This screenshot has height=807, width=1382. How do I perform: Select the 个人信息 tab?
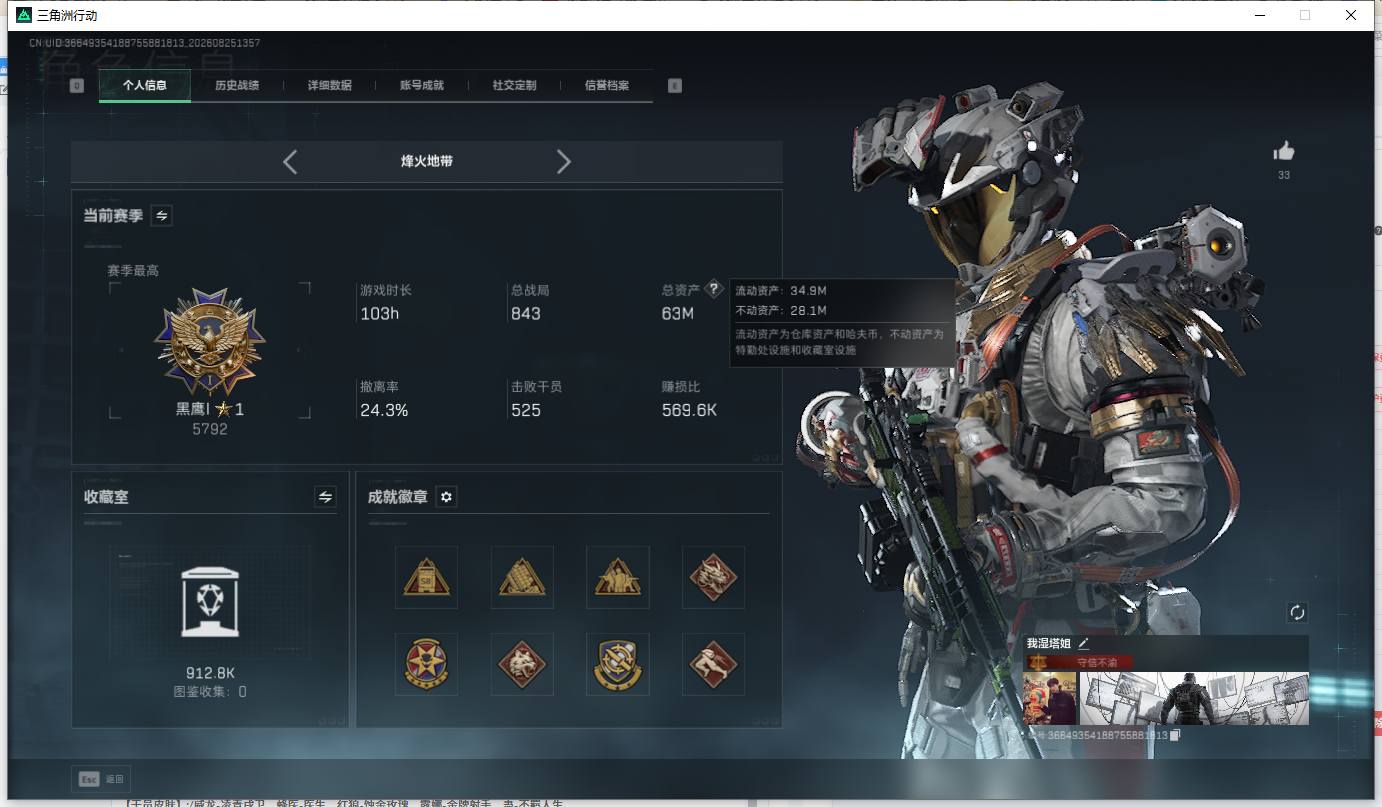145,86
